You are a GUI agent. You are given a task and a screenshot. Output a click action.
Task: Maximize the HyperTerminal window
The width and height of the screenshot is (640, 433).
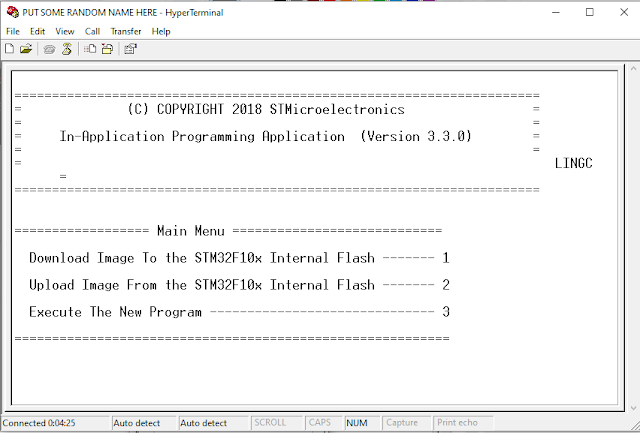point(590,12)
